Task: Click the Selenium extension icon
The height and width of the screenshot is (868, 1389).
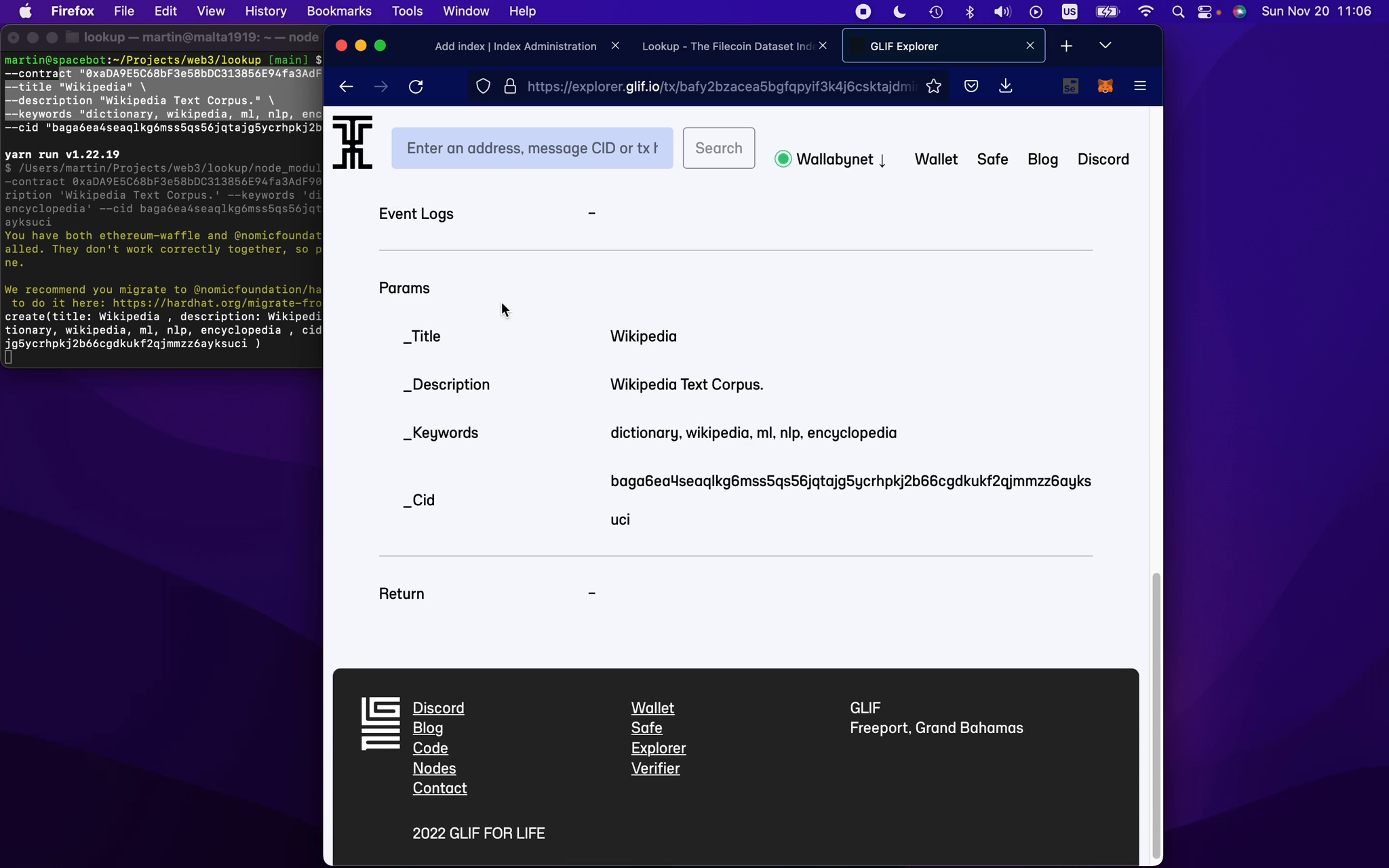Action: 1070,86
